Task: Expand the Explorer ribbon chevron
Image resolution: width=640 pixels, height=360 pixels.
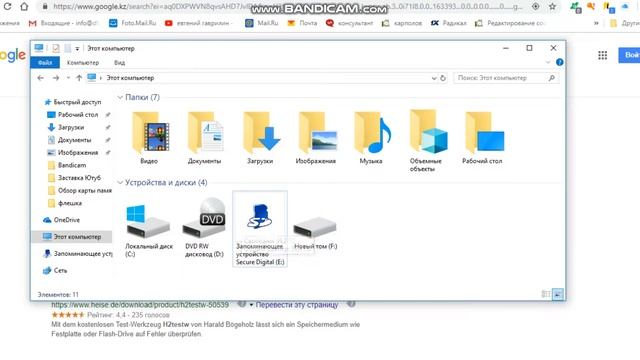Action: [548, 62]
